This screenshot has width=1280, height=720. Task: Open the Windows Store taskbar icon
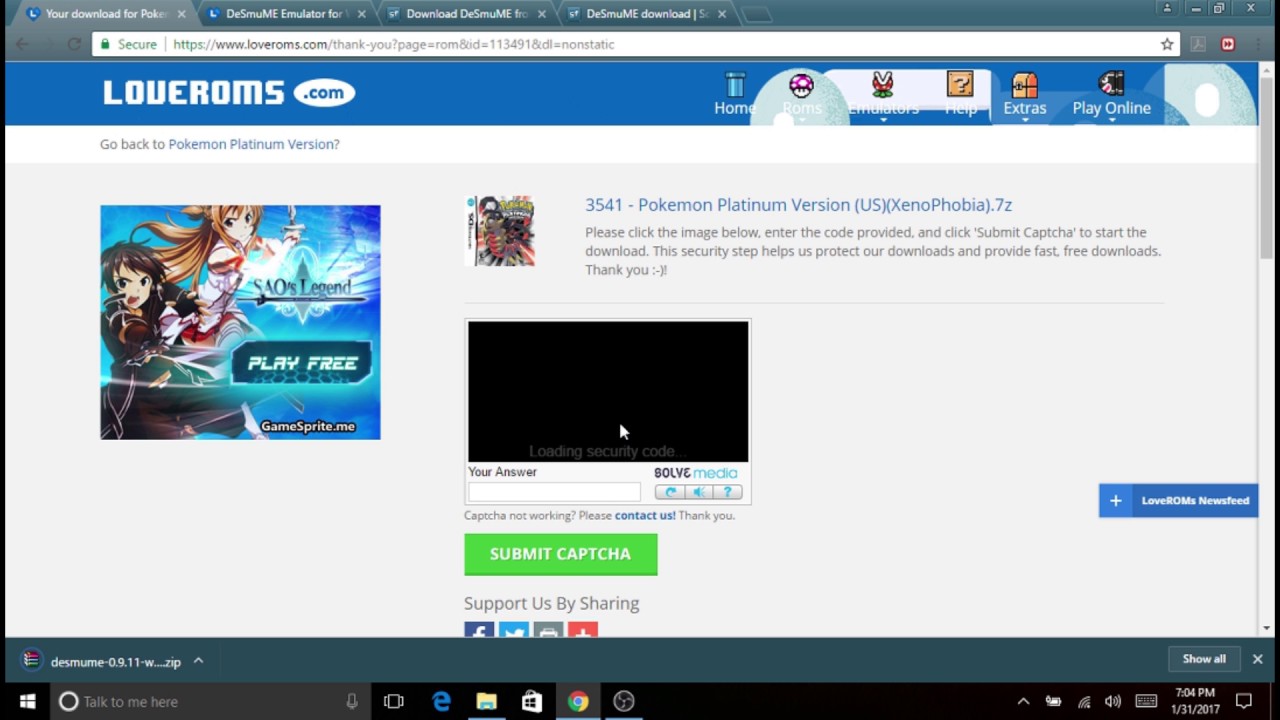[x=532, y=701]
